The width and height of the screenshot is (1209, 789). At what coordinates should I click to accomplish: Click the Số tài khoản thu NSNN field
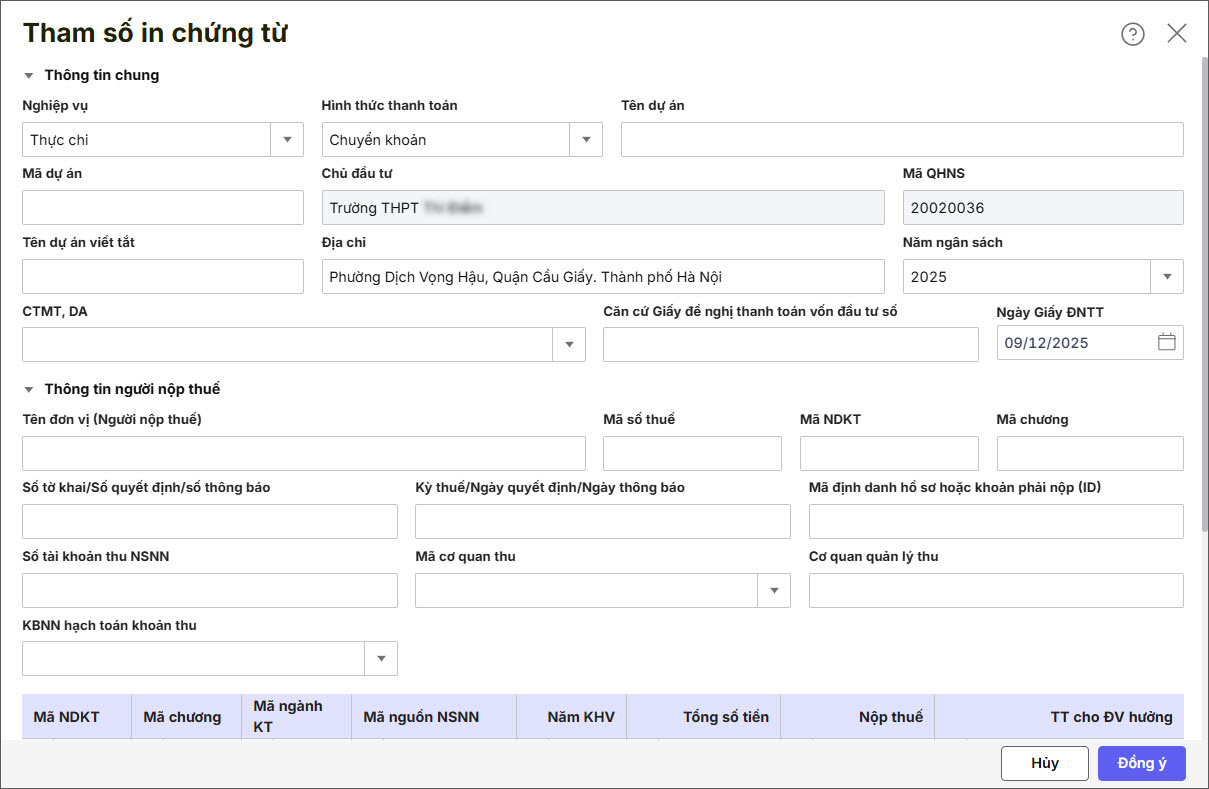(209, 591)
